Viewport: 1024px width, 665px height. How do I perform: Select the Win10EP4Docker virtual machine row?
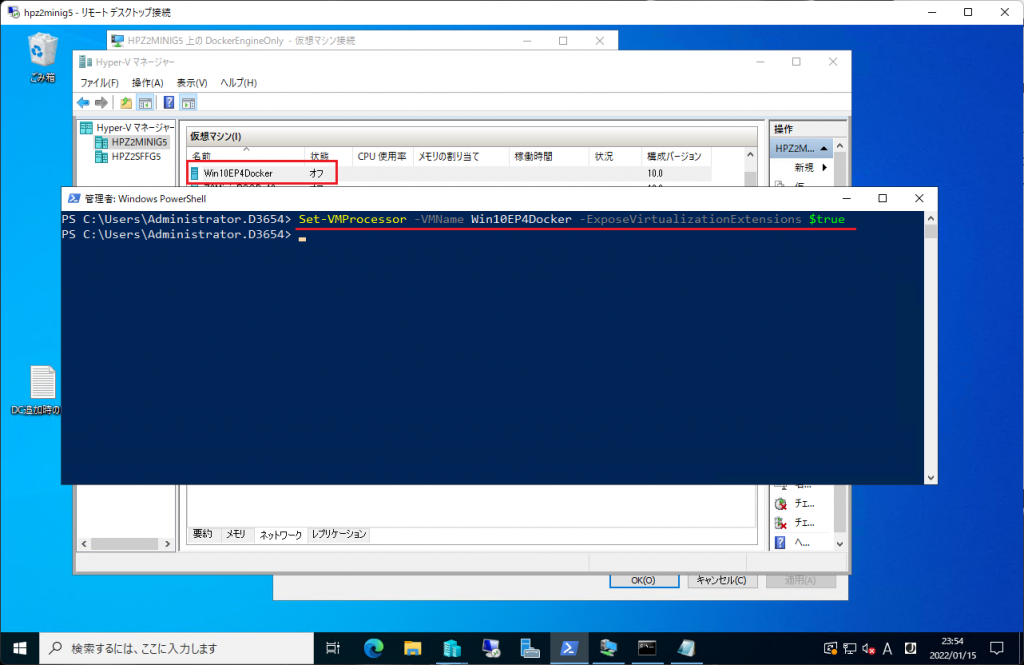pyautogui.click(x=449, y=173)
